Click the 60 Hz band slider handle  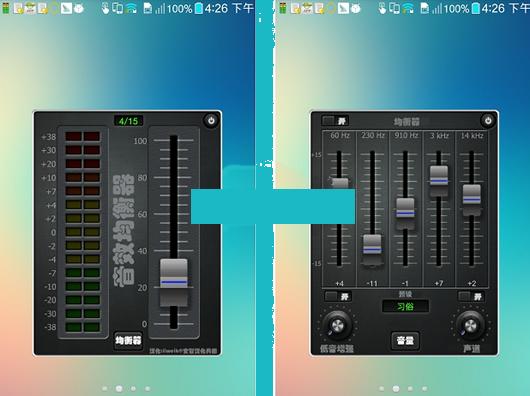pyautogui.click(x=340, y=184)
